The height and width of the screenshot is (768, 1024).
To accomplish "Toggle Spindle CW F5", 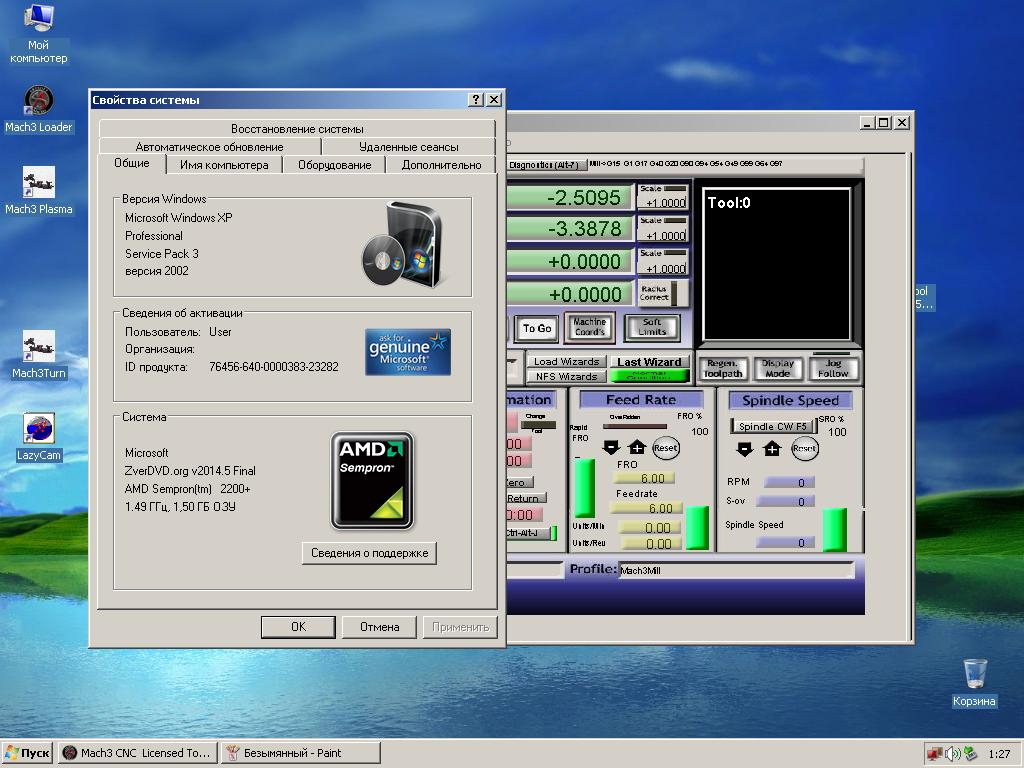I will point(773,426).
